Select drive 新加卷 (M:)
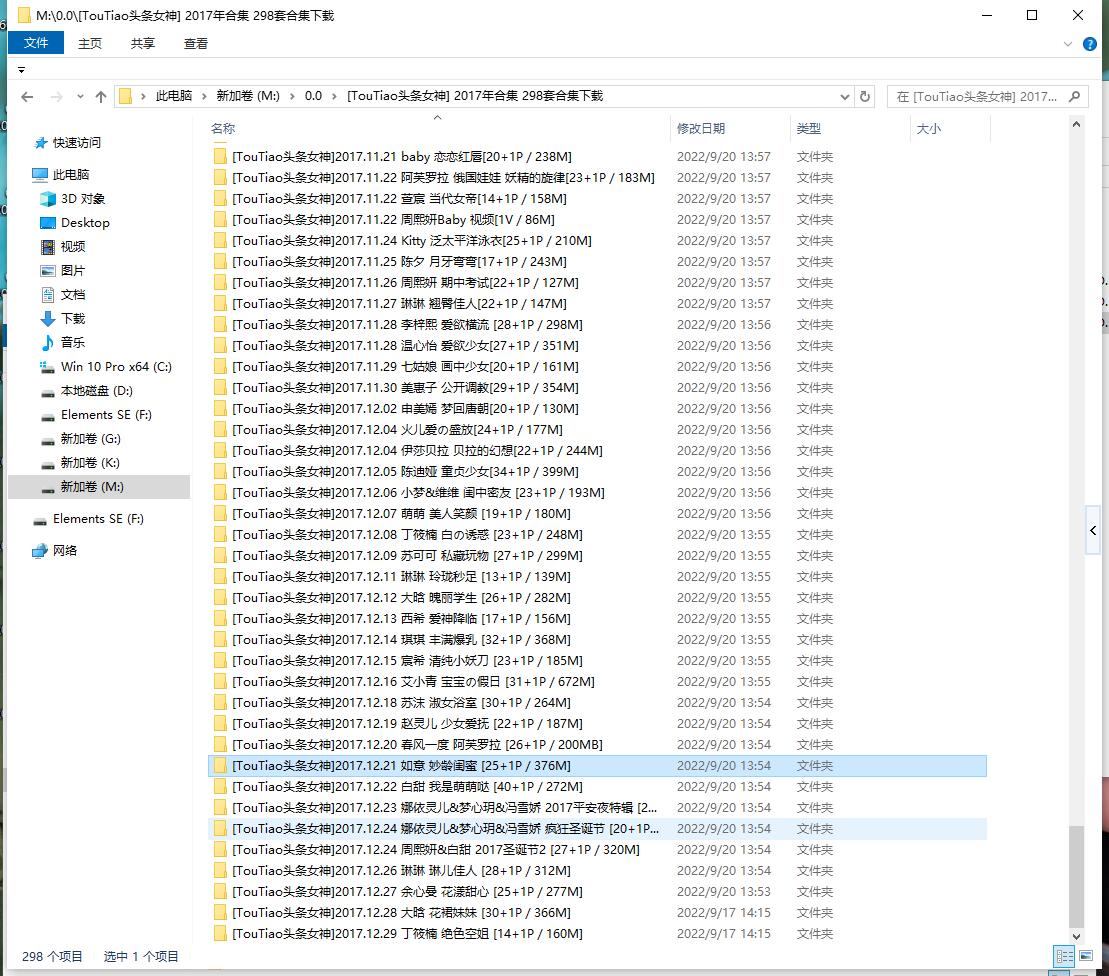The width and height of the screenshot is (1109, 976). pos(99,487)
